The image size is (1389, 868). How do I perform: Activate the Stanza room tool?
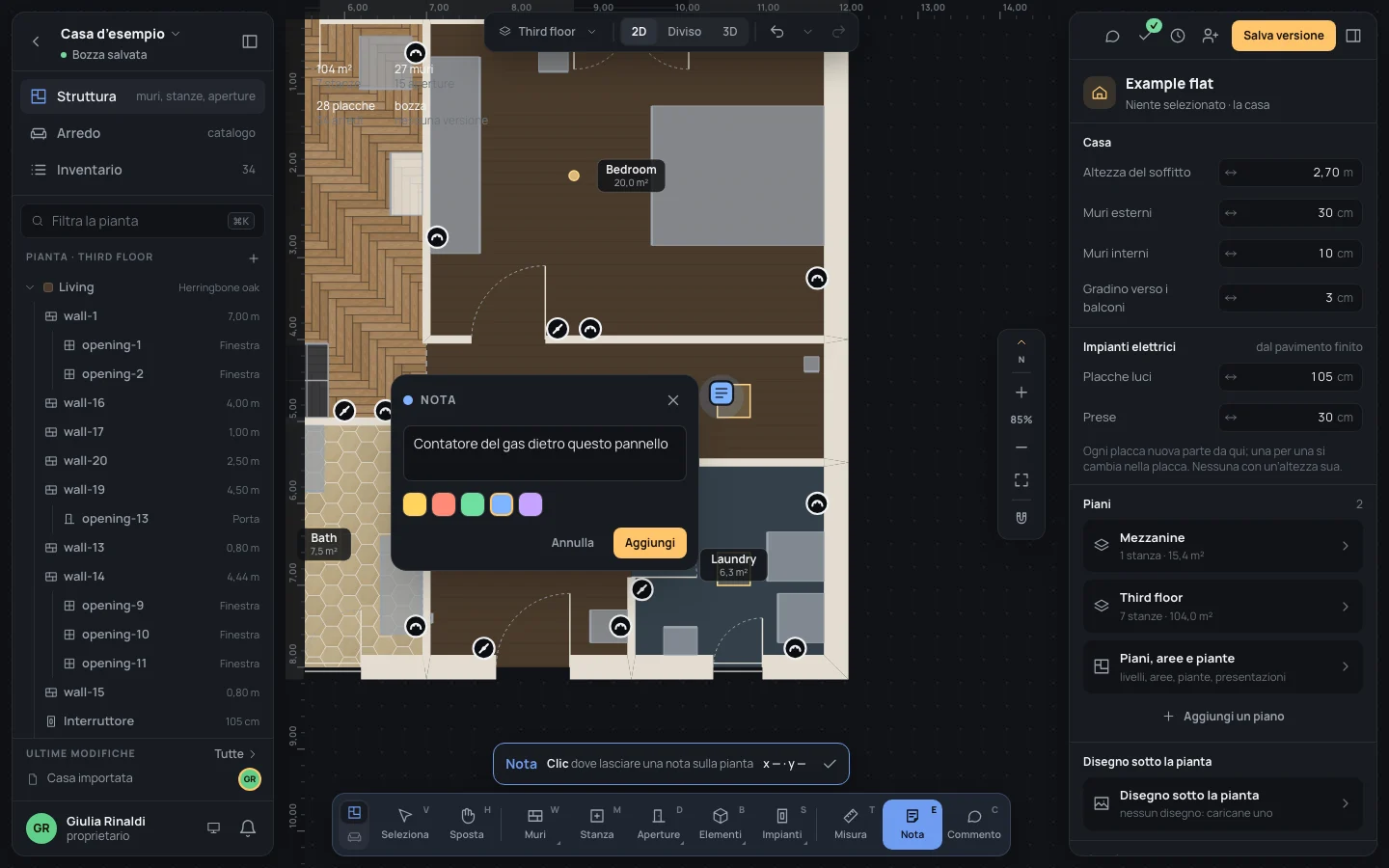tap(597, 825)
